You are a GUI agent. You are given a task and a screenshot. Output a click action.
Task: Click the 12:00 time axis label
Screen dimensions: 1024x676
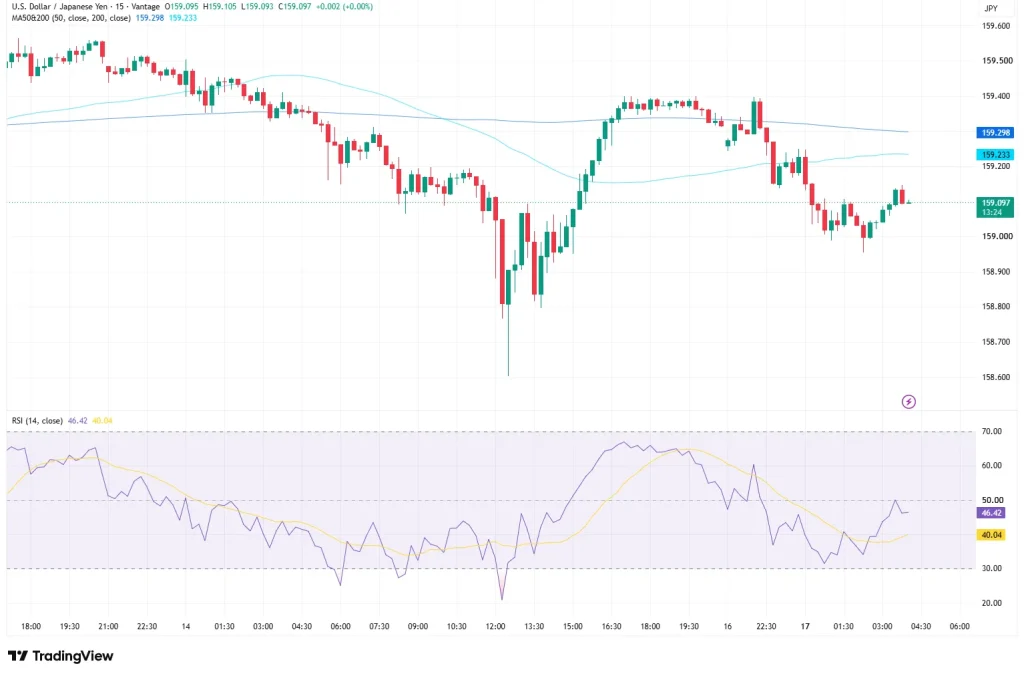(495, 626)
